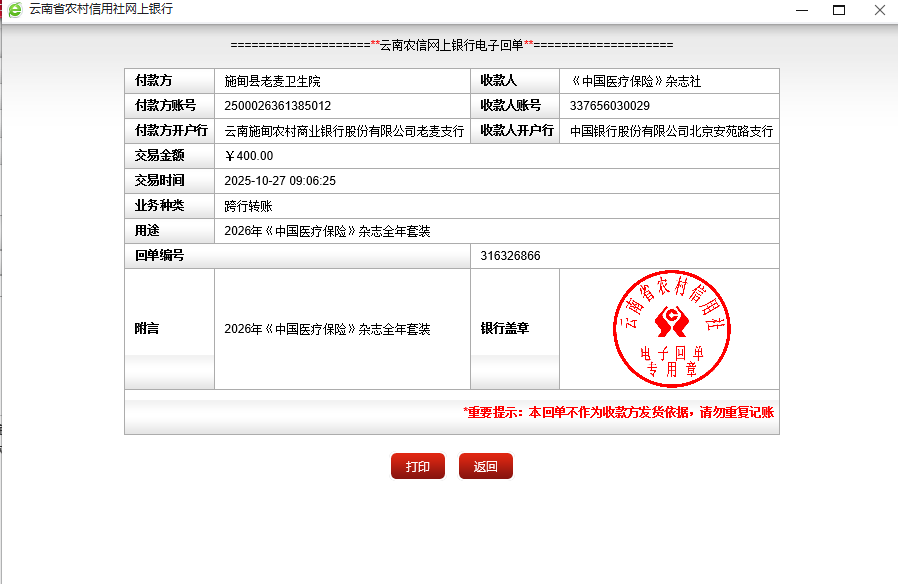898x584 pixels.
Task: Click the red bank seal stamp
Action: [x=671, y=329]
